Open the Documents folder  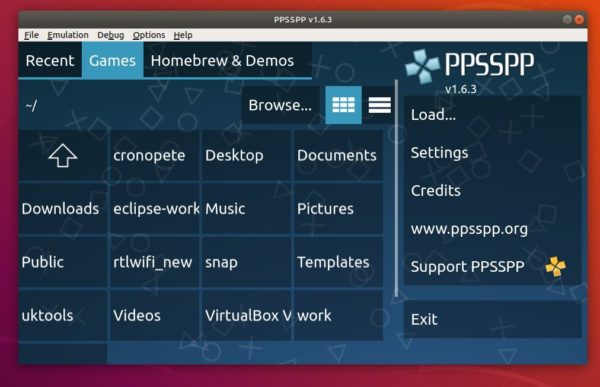[338, 155]
